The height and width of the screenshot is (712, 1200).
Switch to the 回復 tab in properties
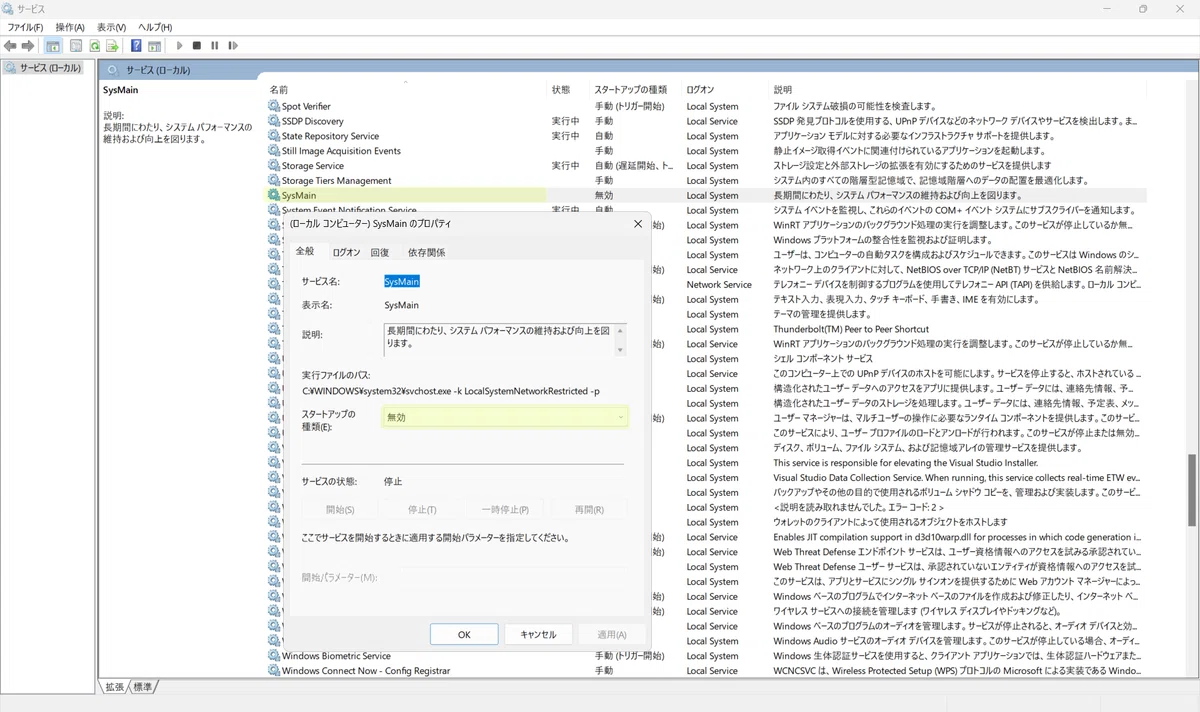point(380,253)
